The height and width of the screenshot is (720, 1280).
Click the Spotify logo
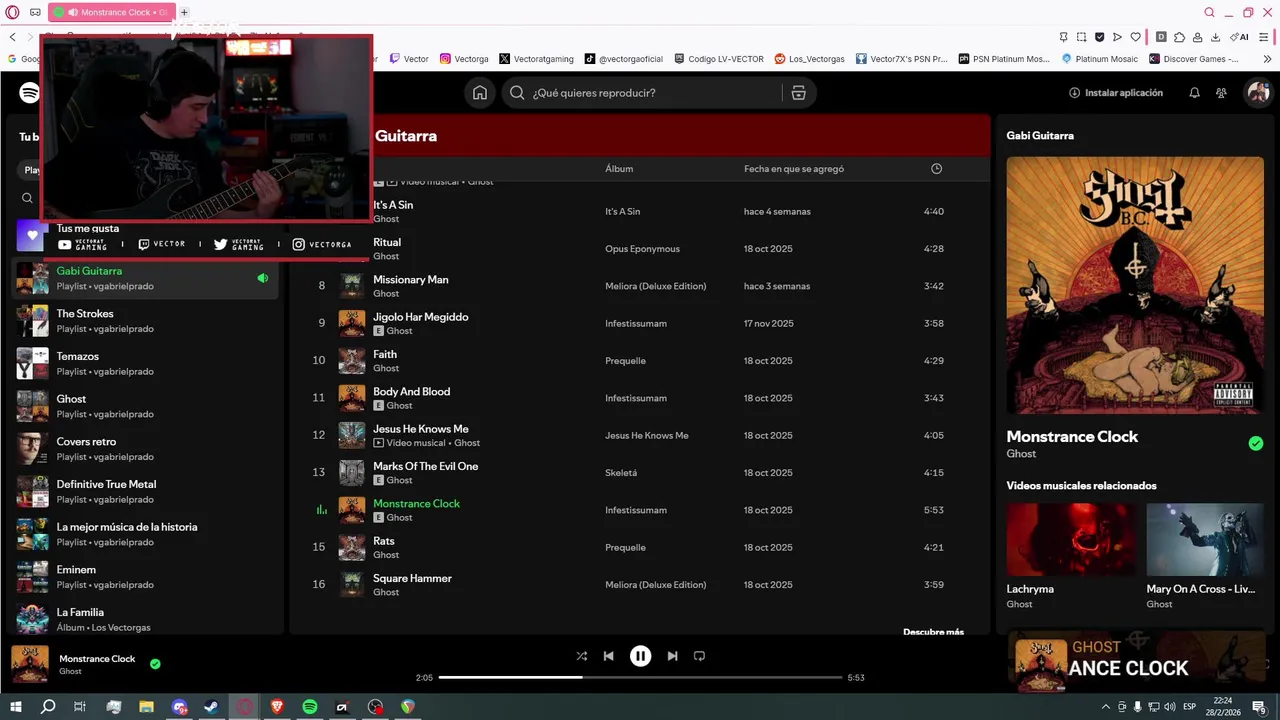(29, 93)
